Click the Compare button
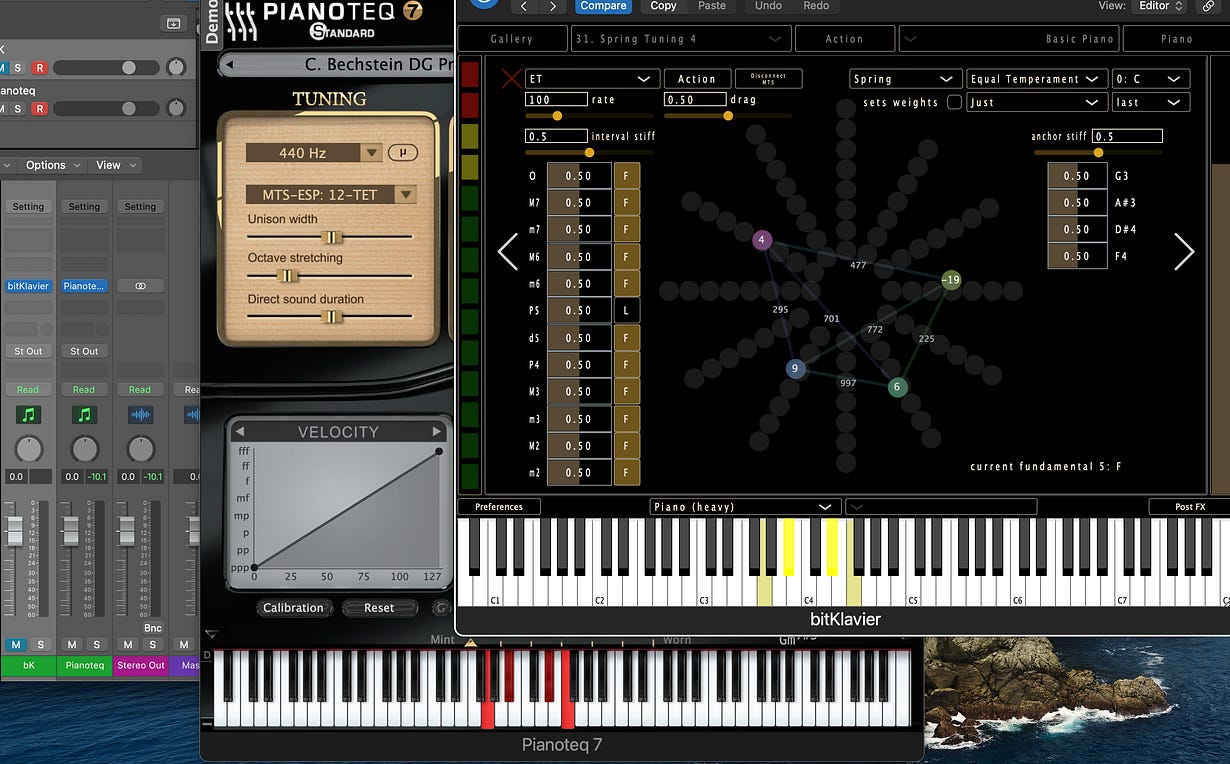Viewport: 1230px width, 764px height. point(604,6)
